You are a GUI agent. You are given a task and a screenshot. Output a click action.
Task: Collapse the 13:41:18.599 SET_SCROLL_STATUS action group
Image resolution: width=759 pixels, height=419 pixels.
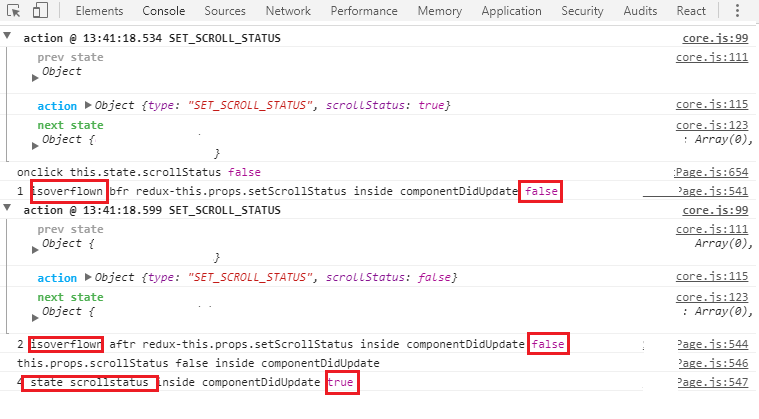7,207
